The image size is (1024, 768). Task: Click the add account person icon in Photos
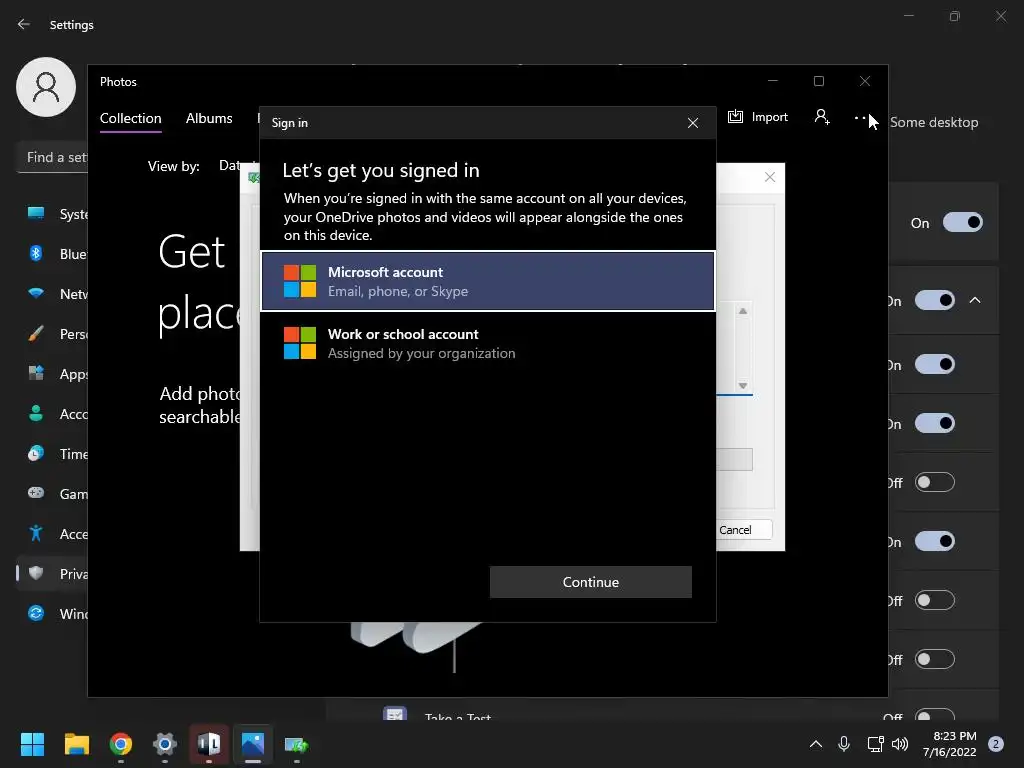click(x=822, y=117)
